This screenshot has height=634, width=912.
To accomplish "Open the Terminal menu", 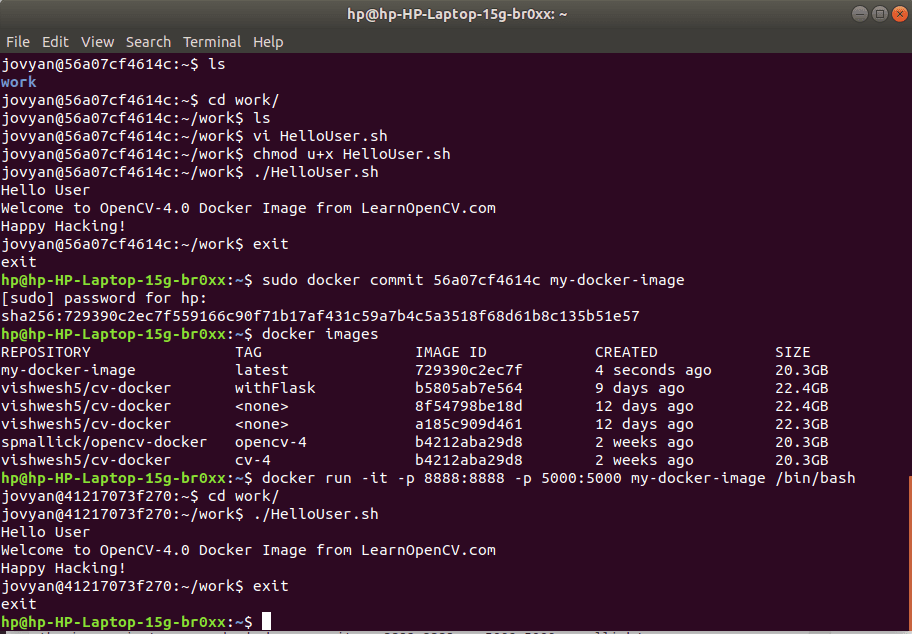I will click(212, 42).
